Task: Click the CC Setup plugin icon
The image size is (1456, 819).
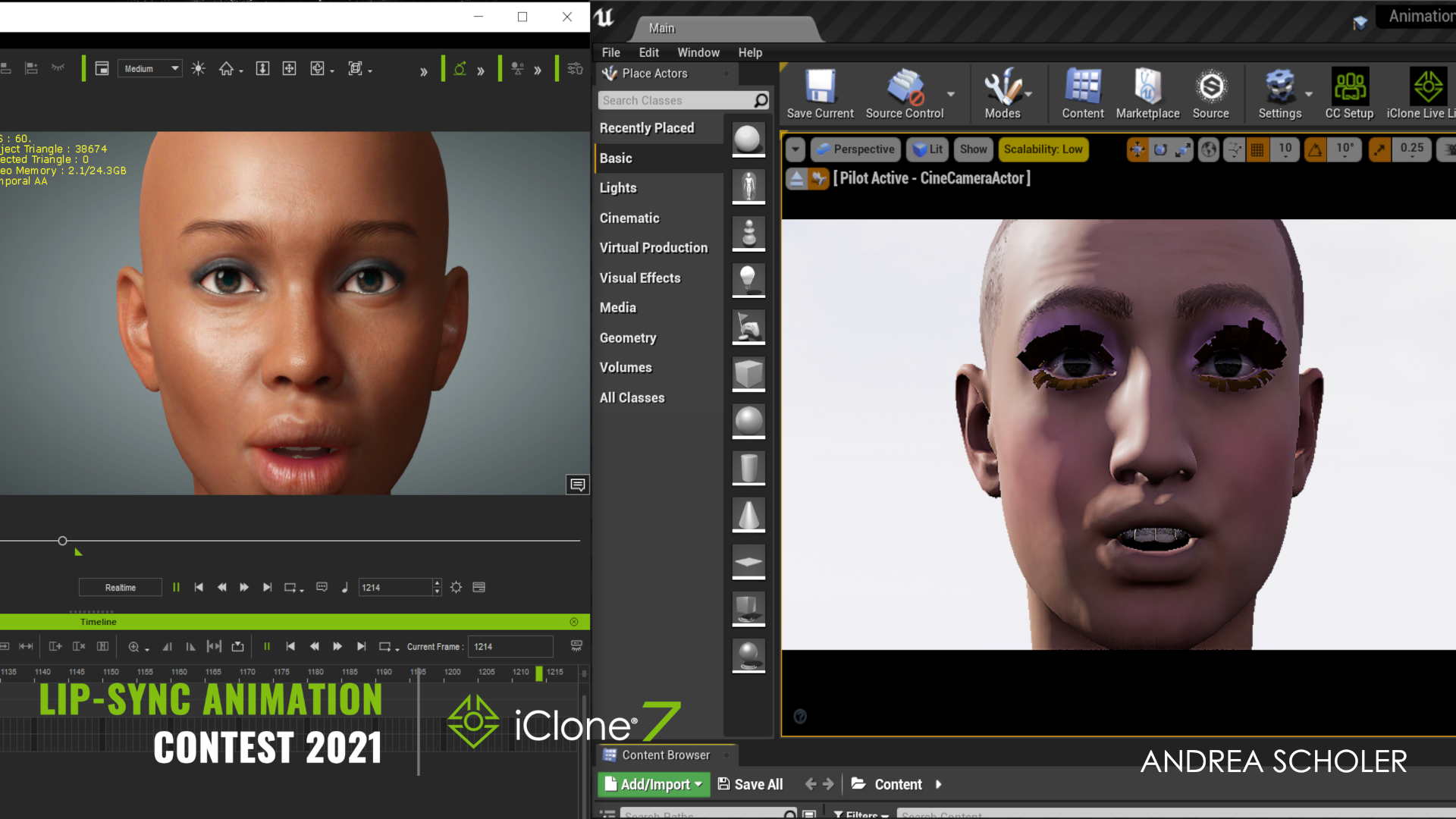Action: click(1349, 94)
